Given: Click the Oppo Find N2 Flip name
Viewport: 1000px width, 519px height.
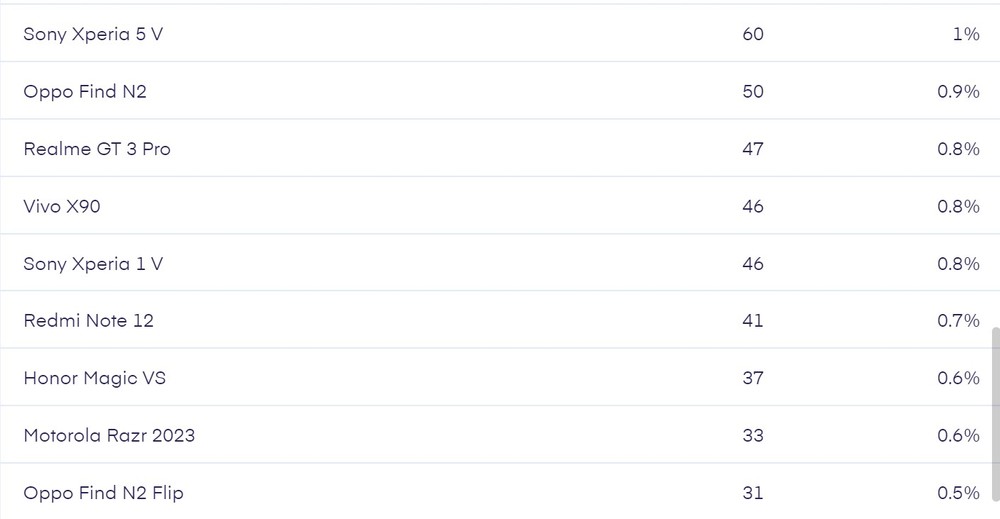Looking at the screenshot, I should [104, 493].
